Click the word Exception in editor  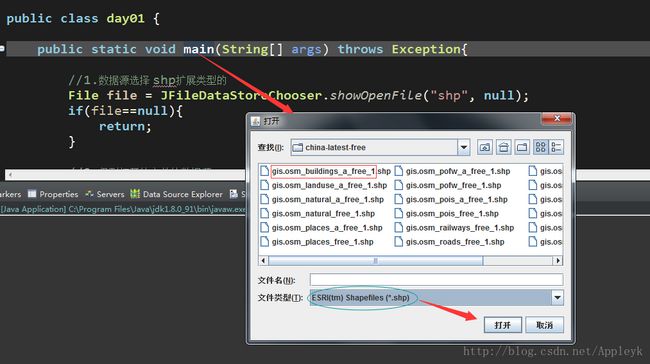pos(426,49)
